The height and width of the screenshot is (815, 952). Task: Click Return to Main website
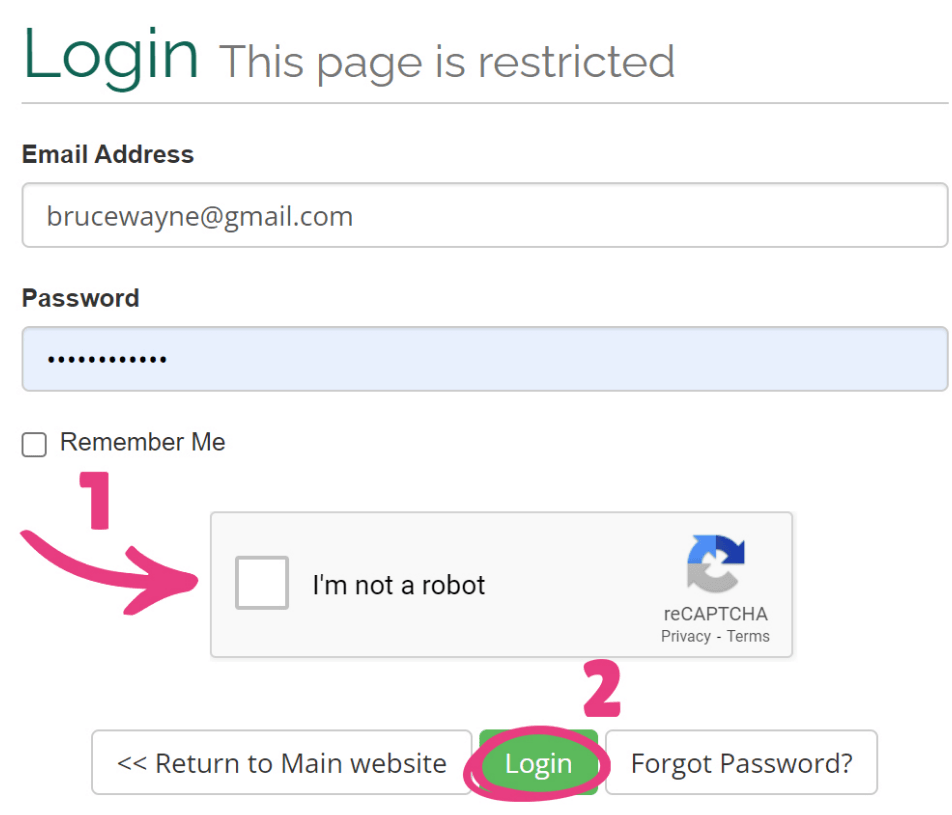(x=281, y=762)
